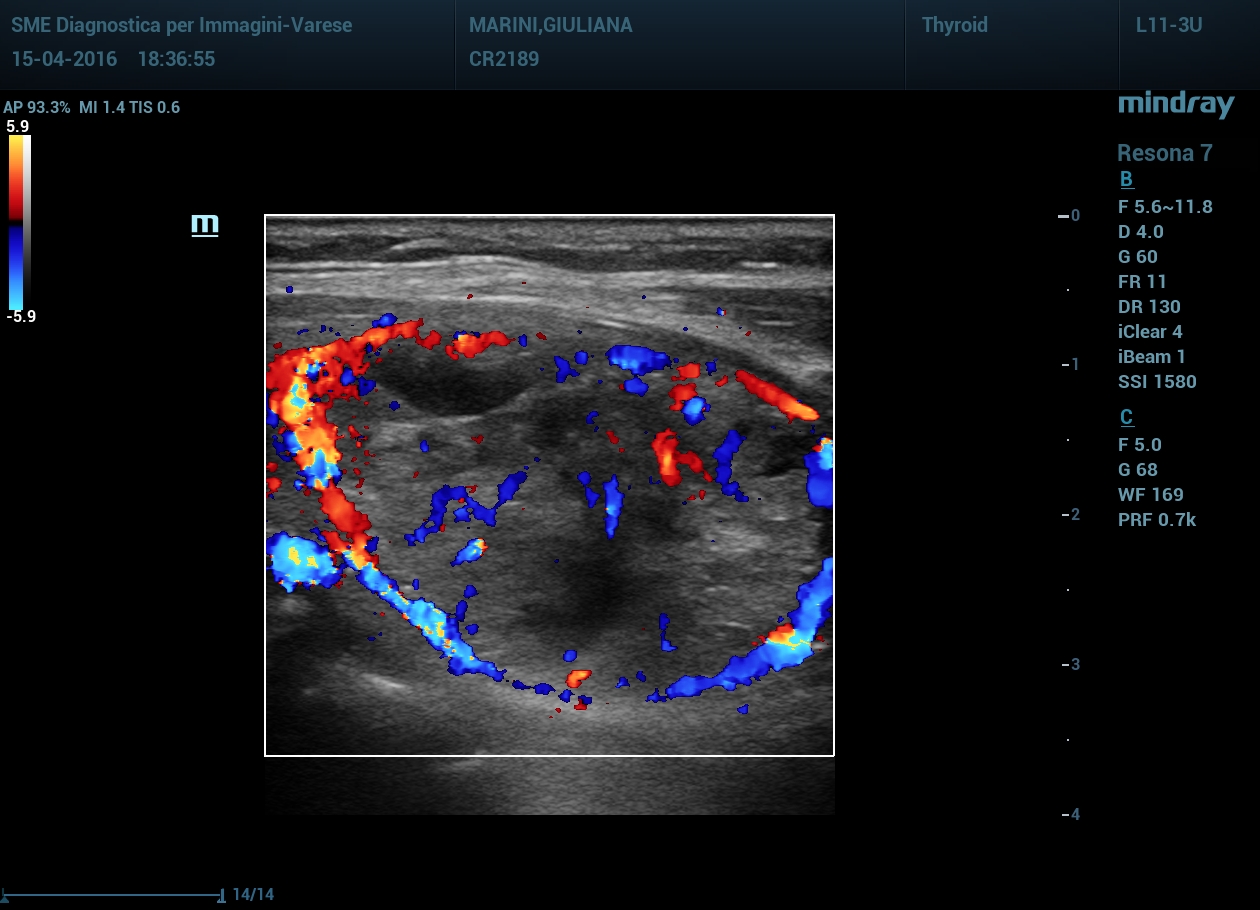The image size is (1260, 910).
Task: Click the wall filter WF 169 value
Action: tap(1150, 495)
